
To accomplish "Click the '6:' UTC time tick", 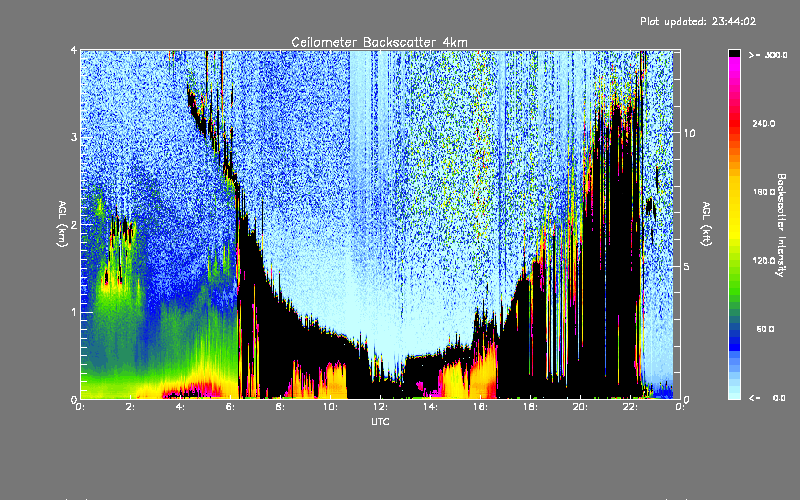I will point(231,407).
